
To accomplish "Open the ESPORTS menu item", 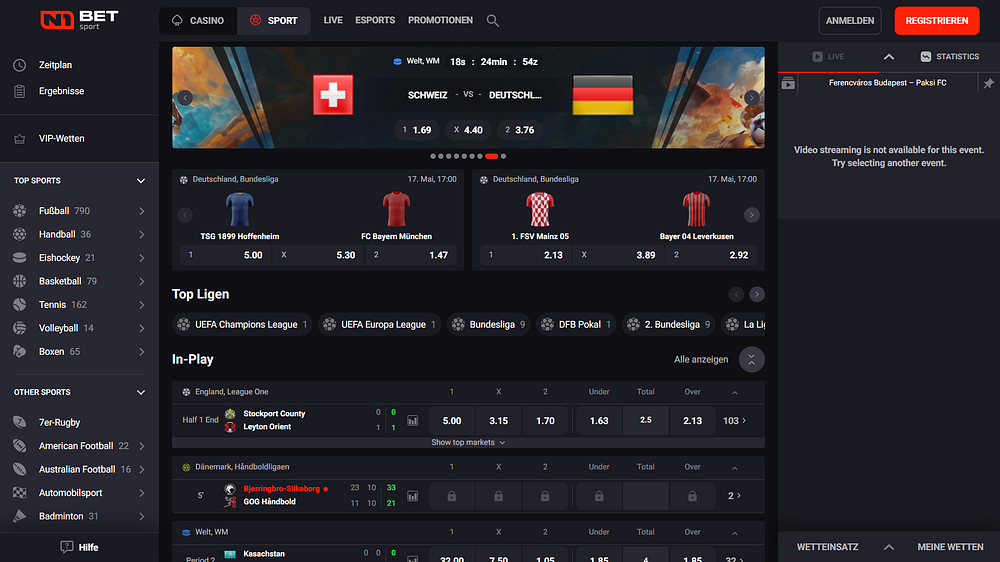I will (x=375, y=20).
